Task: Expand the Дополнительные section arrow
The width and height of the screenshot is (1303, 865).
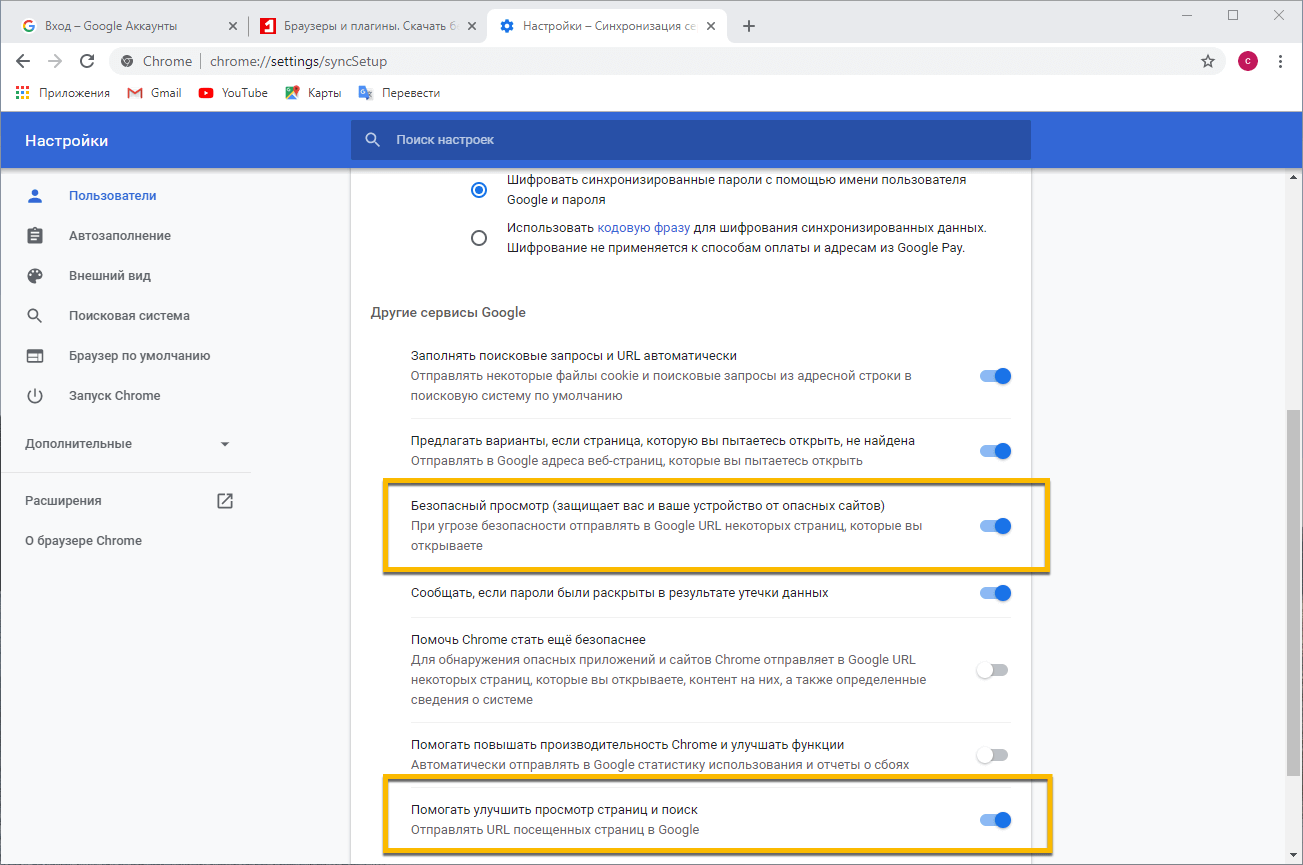Action: 225,444
